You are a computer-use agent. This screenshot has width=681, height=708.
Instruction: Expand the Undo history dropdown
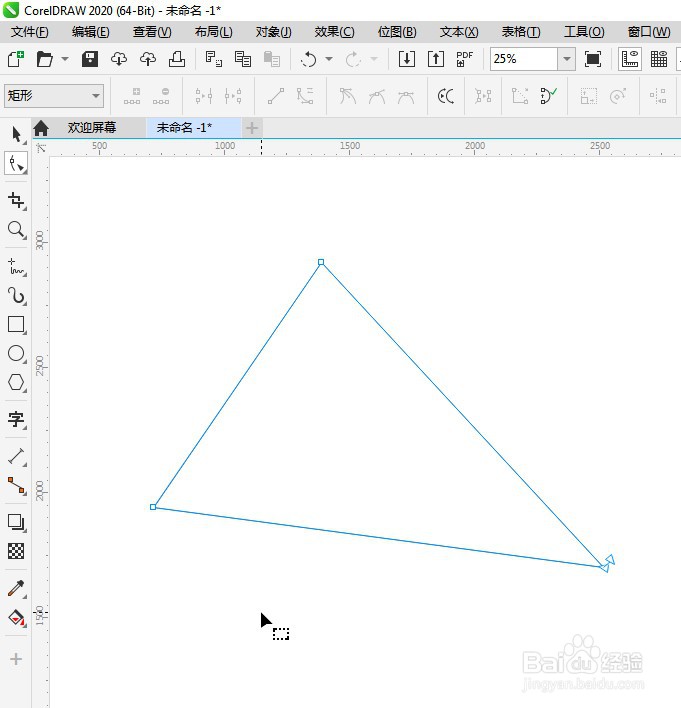point(329,59)
